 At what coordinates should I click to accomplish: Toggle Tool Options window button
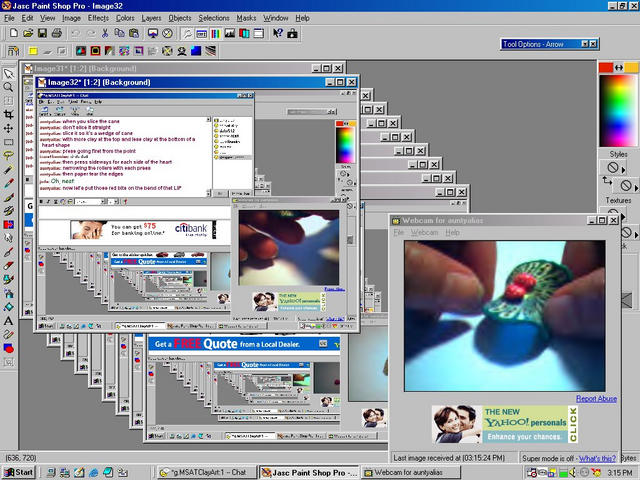[201, 33]
